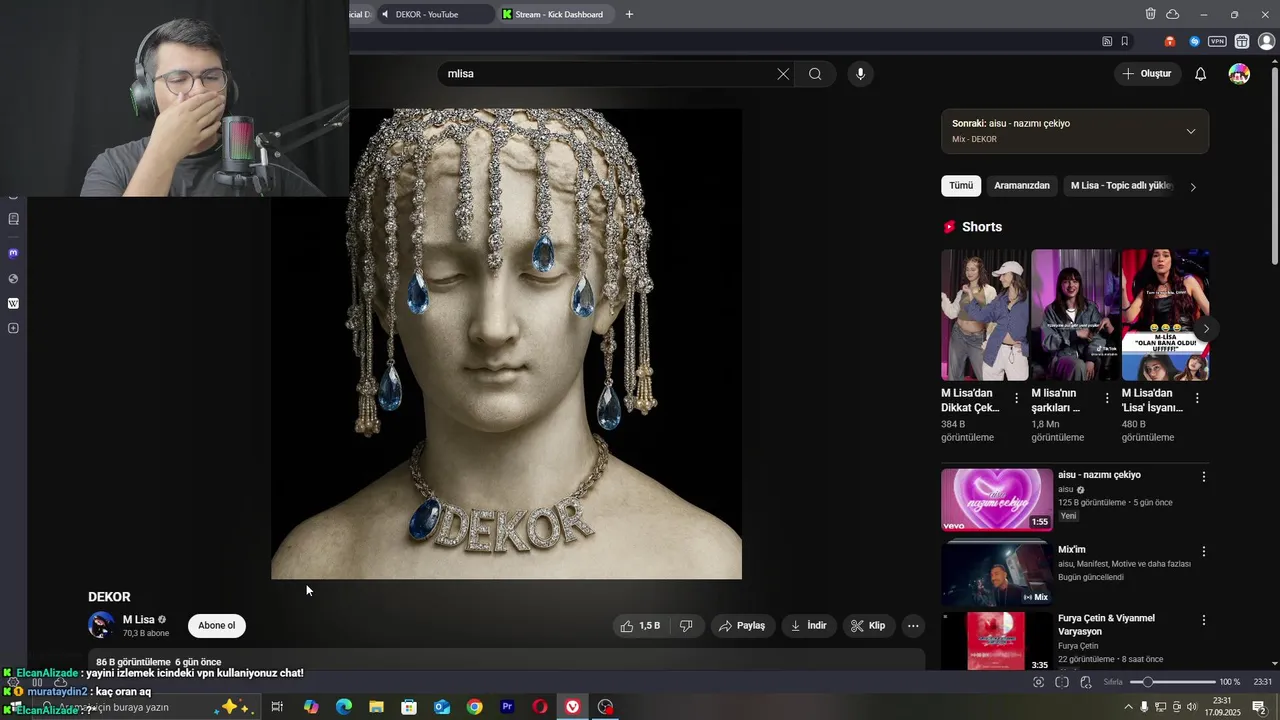The height and width of the screenshot is (720, 1280).
Task: Dislike the DEKOR video
Action: (x=686, y=626)
